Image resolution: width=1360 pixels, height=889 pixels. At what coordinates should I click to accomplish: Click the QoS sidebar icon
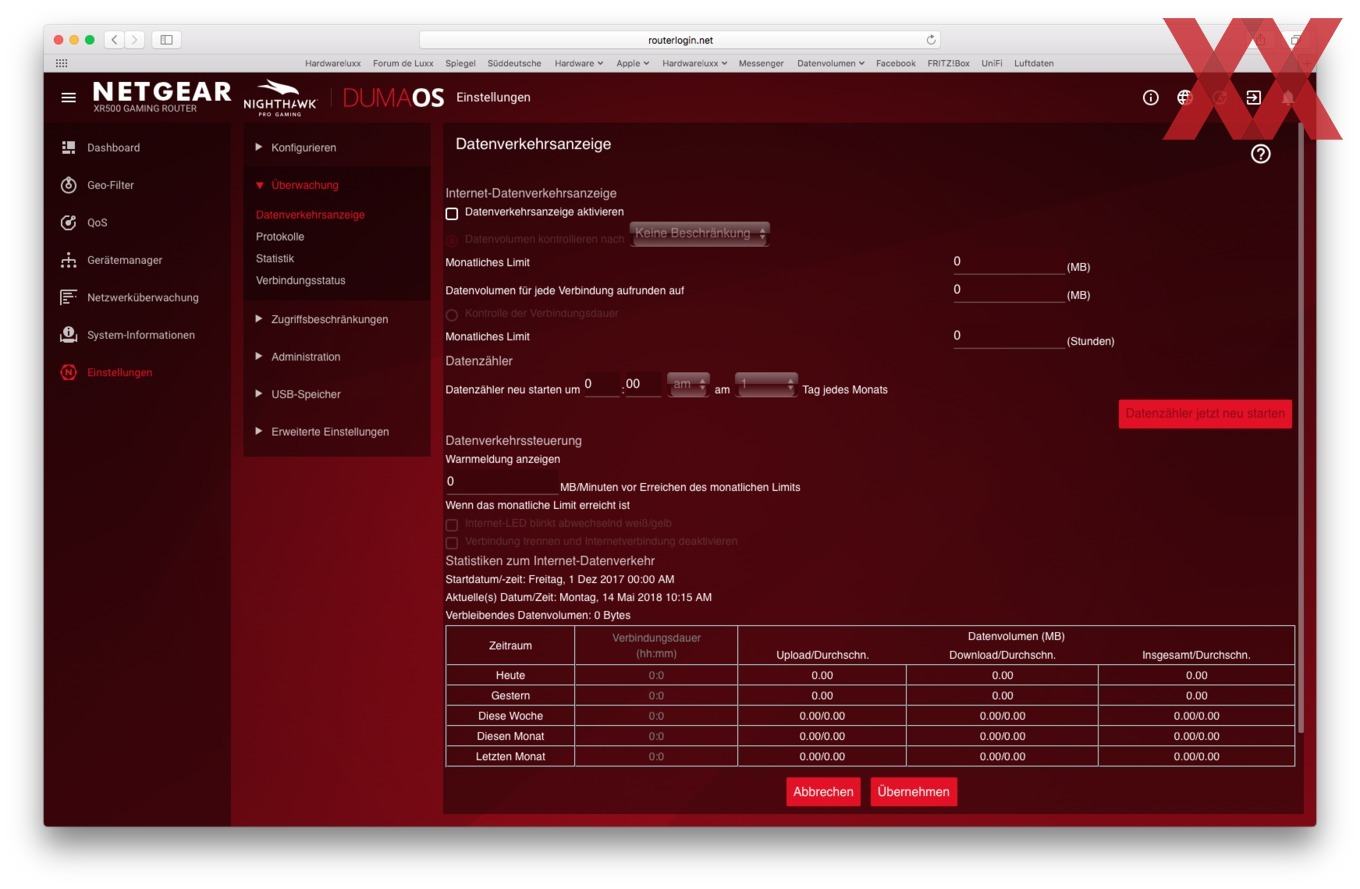(68, 223)
